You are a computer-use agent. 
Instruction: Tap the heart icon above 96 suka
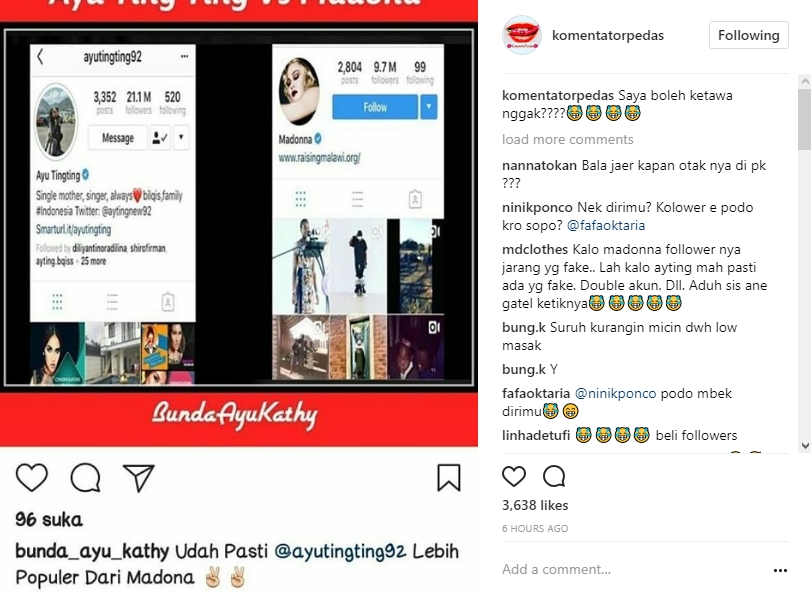(32, 477)
